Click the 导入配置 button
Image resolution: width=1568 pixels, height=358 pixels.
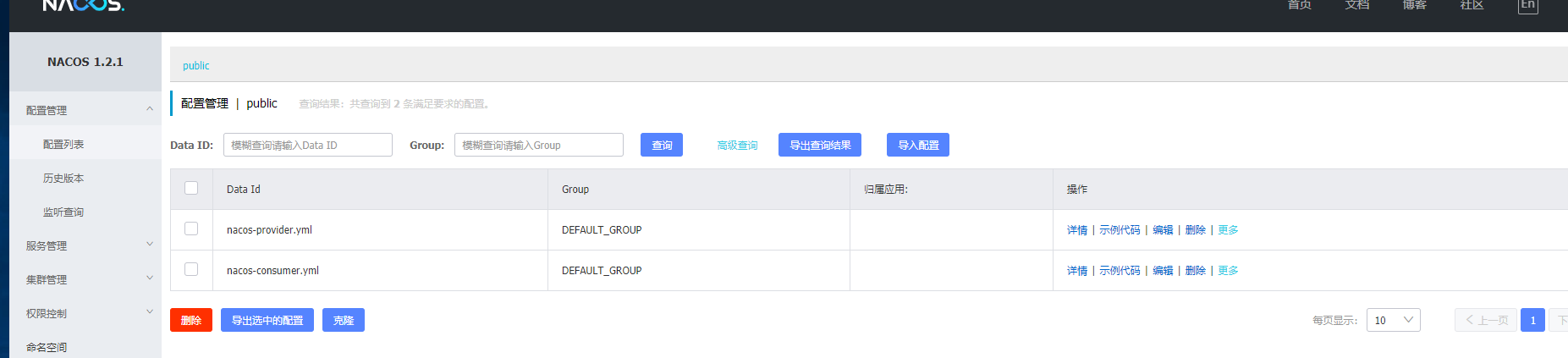[x=918, y=145]
